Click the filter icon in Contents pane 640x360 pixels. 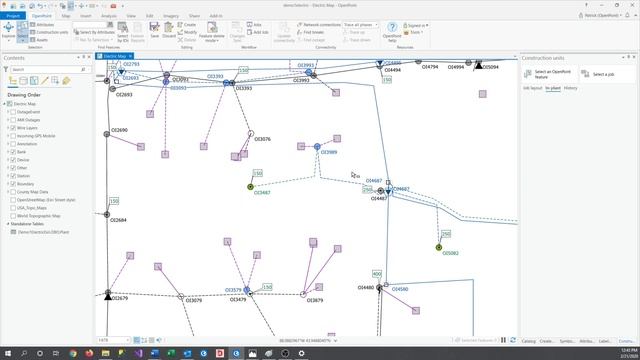(x=6, y=70)
